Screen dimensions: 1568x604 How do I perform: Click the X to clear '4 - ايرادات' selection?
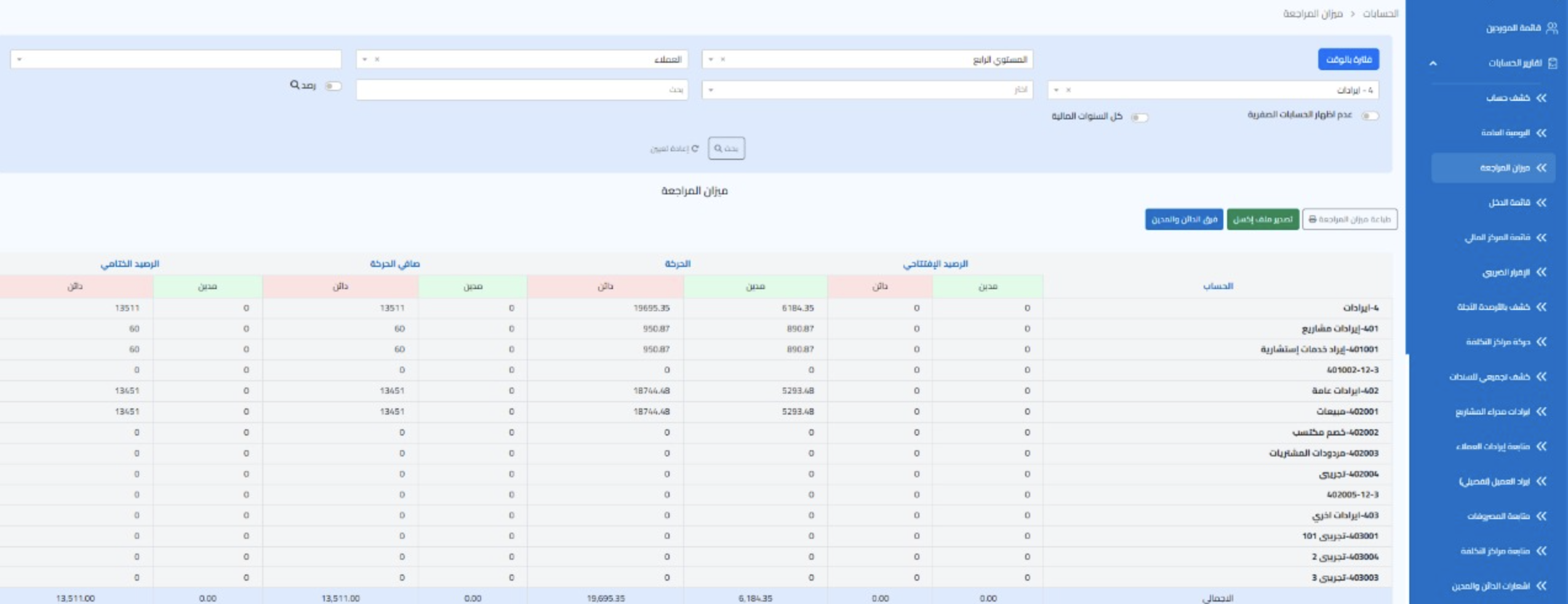pos(1068,90)
